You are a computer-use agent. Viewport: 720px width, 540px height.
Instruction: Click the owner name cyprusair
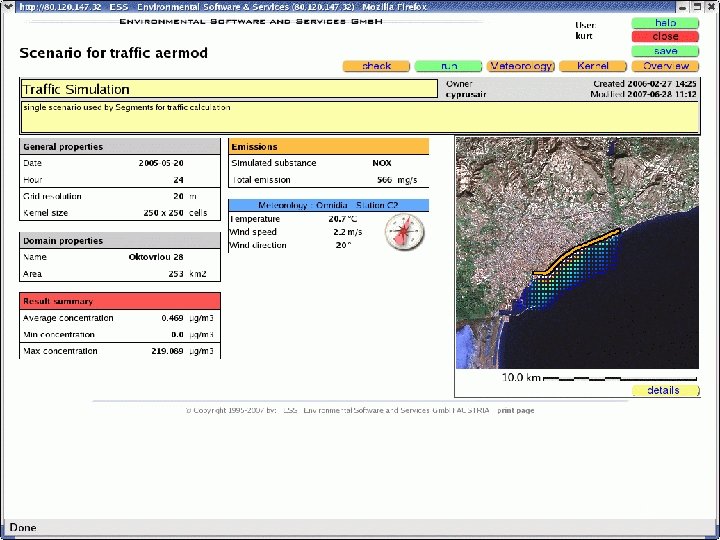click(x=466, y=95)
